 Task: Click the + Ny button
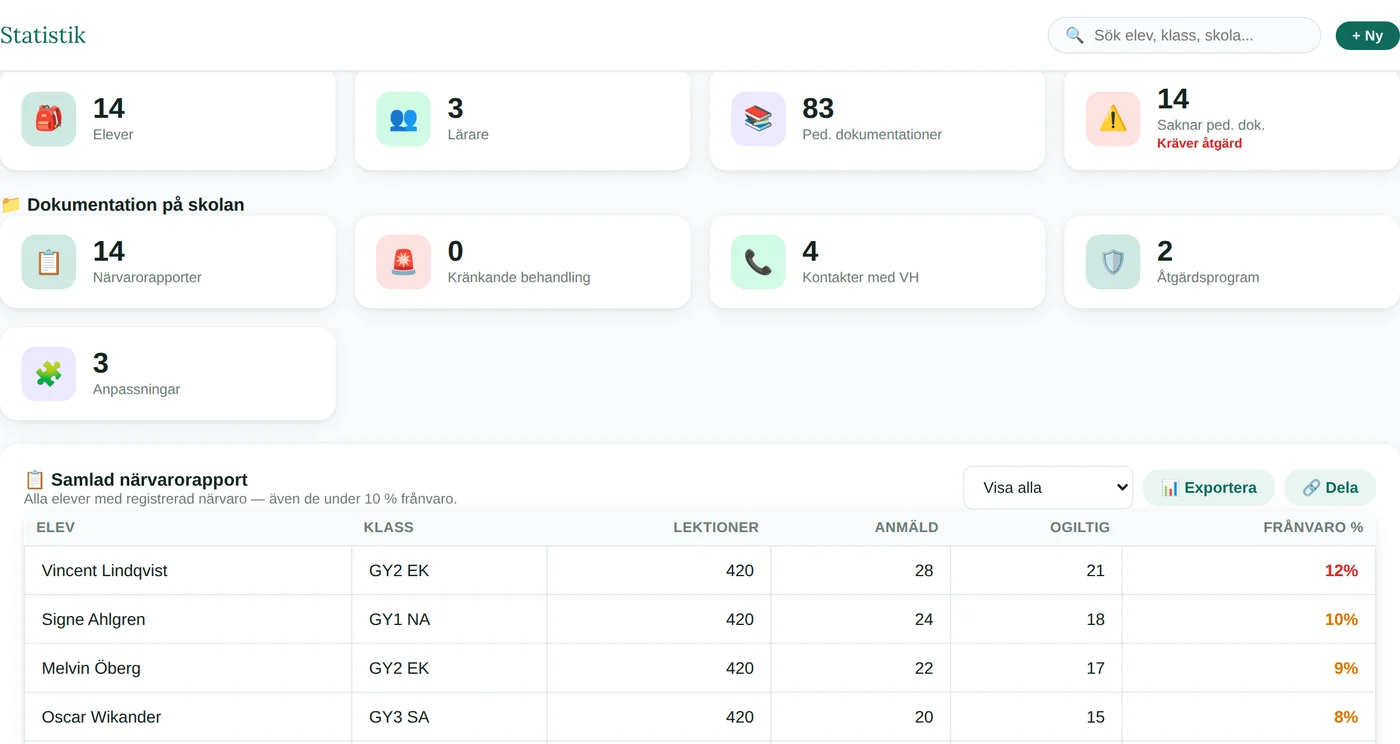[1367, 35]
